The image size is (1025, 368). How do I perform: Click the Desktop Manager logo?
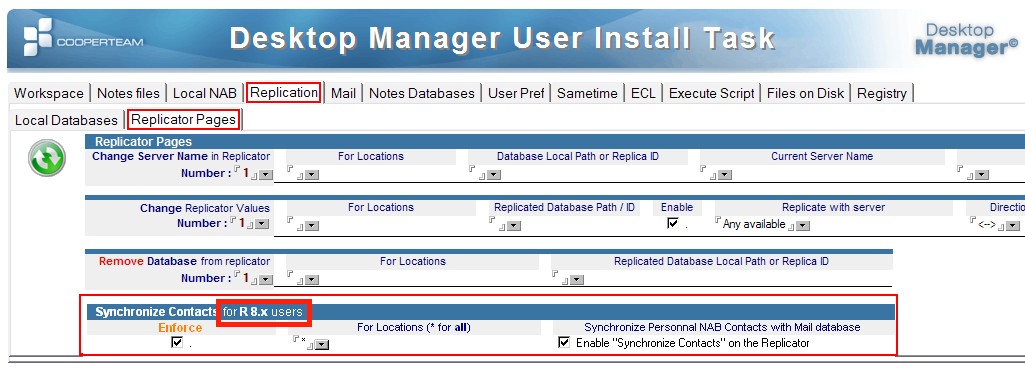967,39
